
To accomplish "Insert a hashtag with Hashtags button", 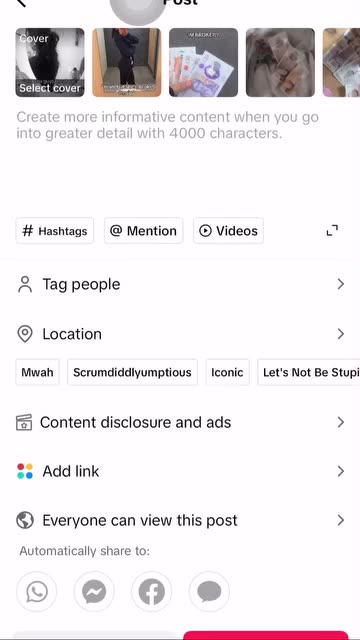I will pos(55,231).
